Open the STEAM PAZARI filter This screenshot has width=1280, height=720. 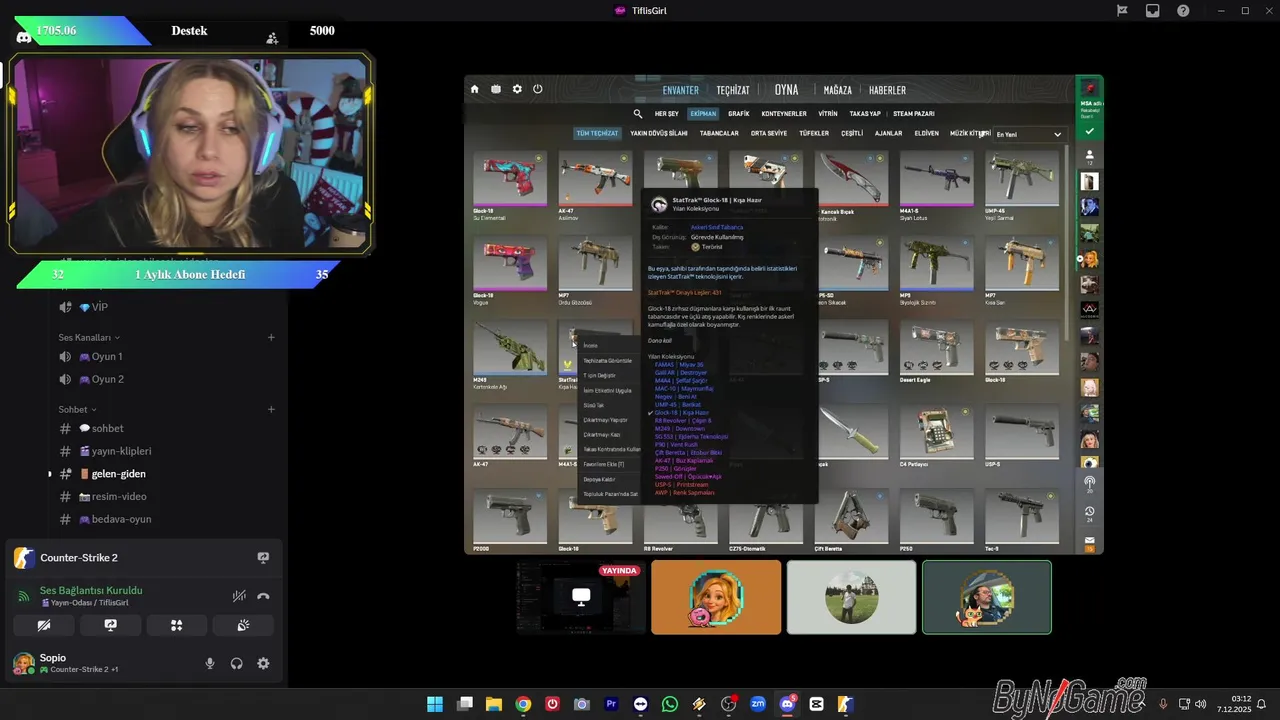point(914,114)
